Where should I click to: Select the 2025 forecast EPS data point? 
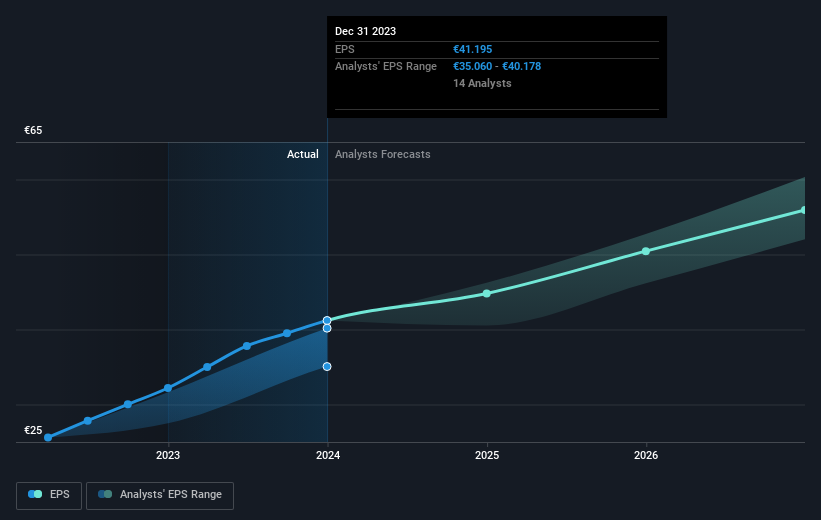click(x=487, y=294)
